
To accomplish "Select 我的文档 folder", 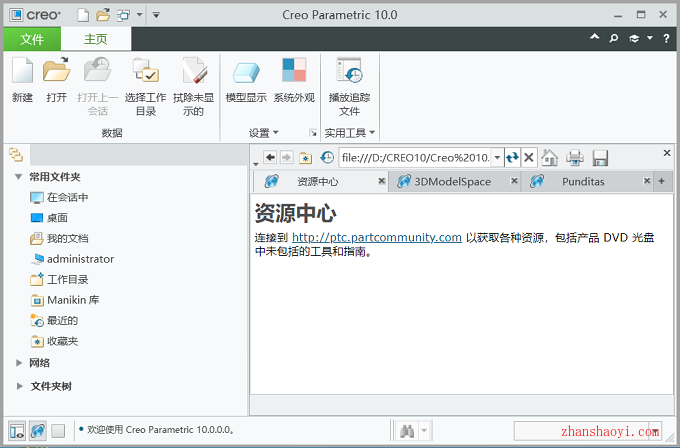I will point(59,238).
